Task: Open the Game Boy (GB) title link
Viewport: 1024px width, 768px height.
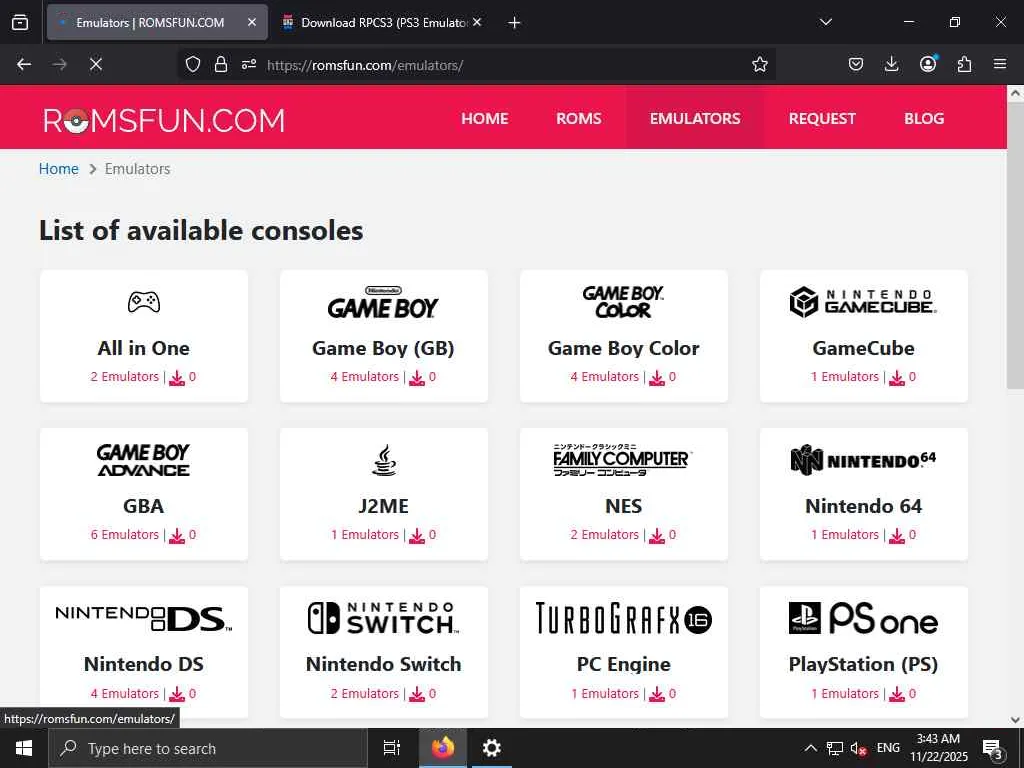Action: pos(383,348)
